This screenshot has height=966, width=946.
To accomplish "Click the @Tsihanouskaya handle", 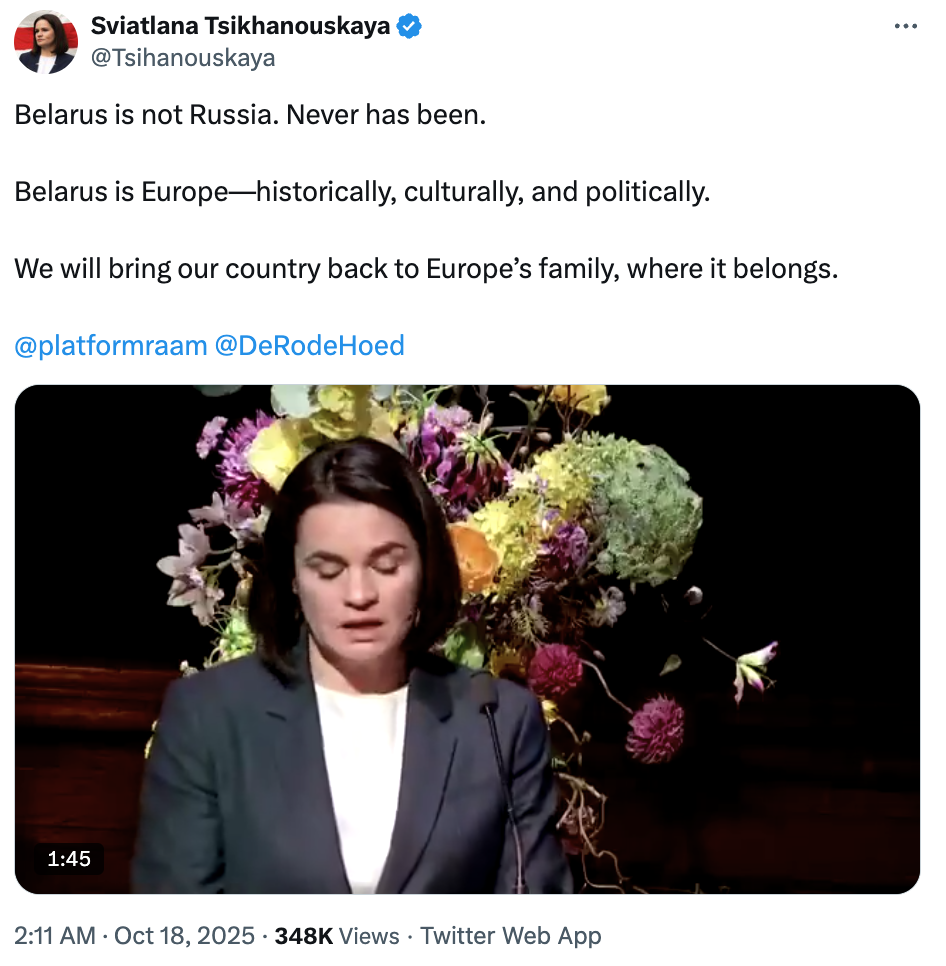I will 183,58.
